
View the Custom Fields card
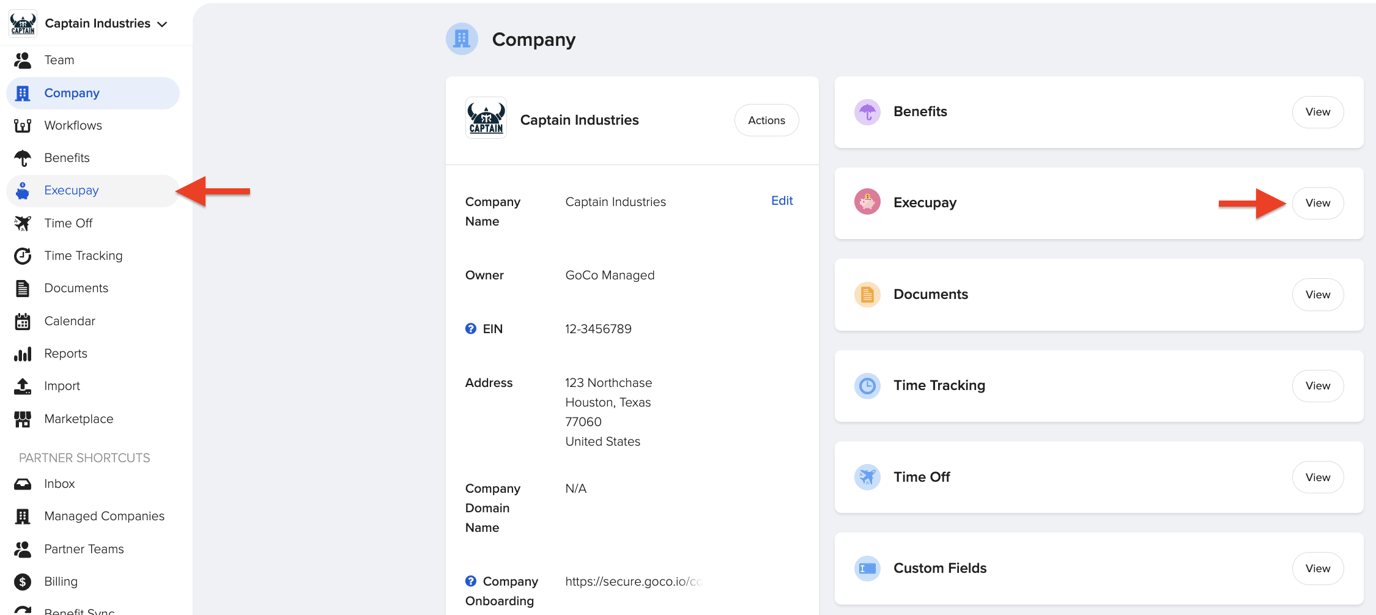pos(1317,568)
